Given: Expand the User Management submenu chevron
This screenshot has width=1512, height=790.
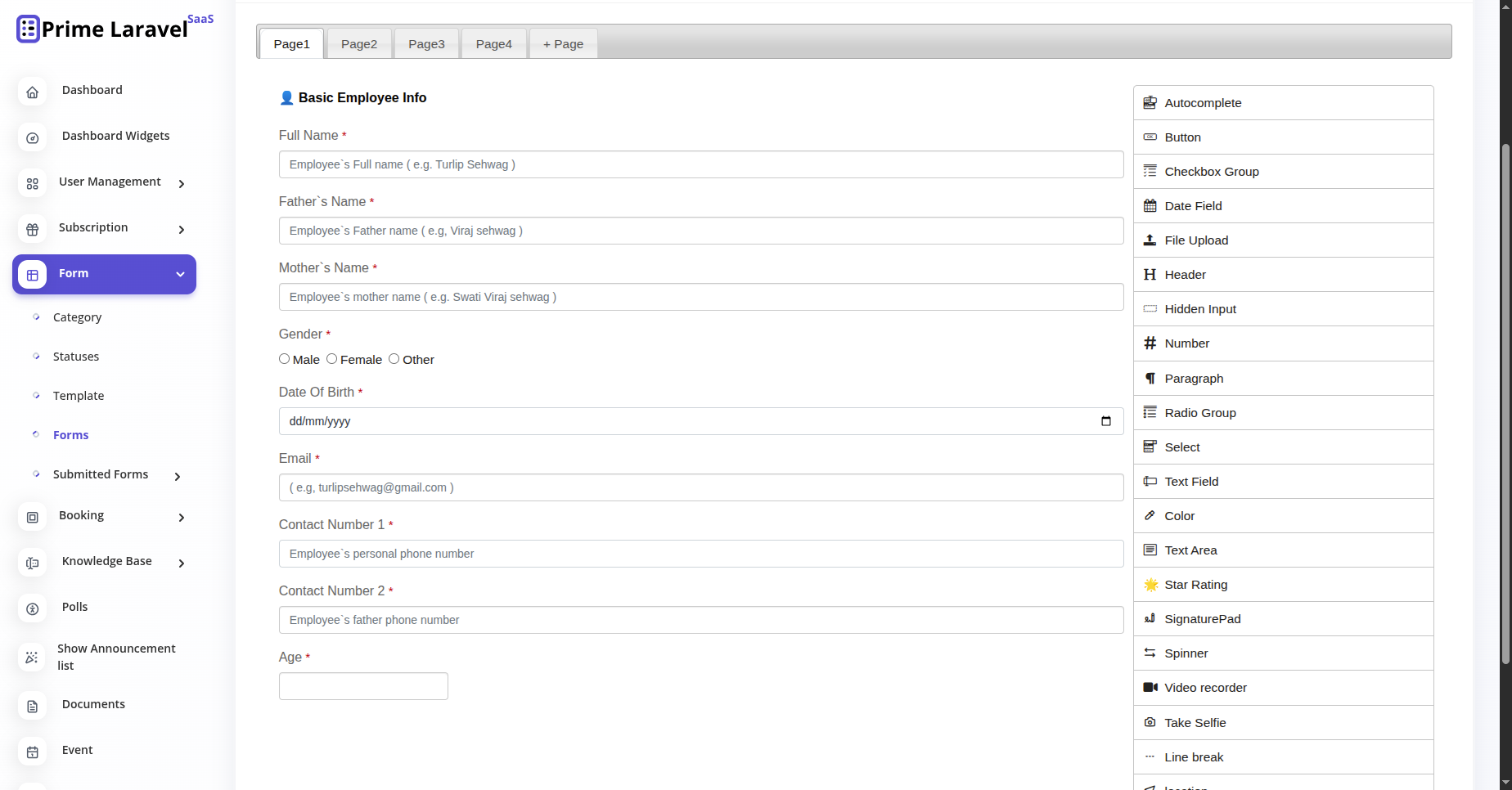Looking at the screenshot, I should point(182,184).
